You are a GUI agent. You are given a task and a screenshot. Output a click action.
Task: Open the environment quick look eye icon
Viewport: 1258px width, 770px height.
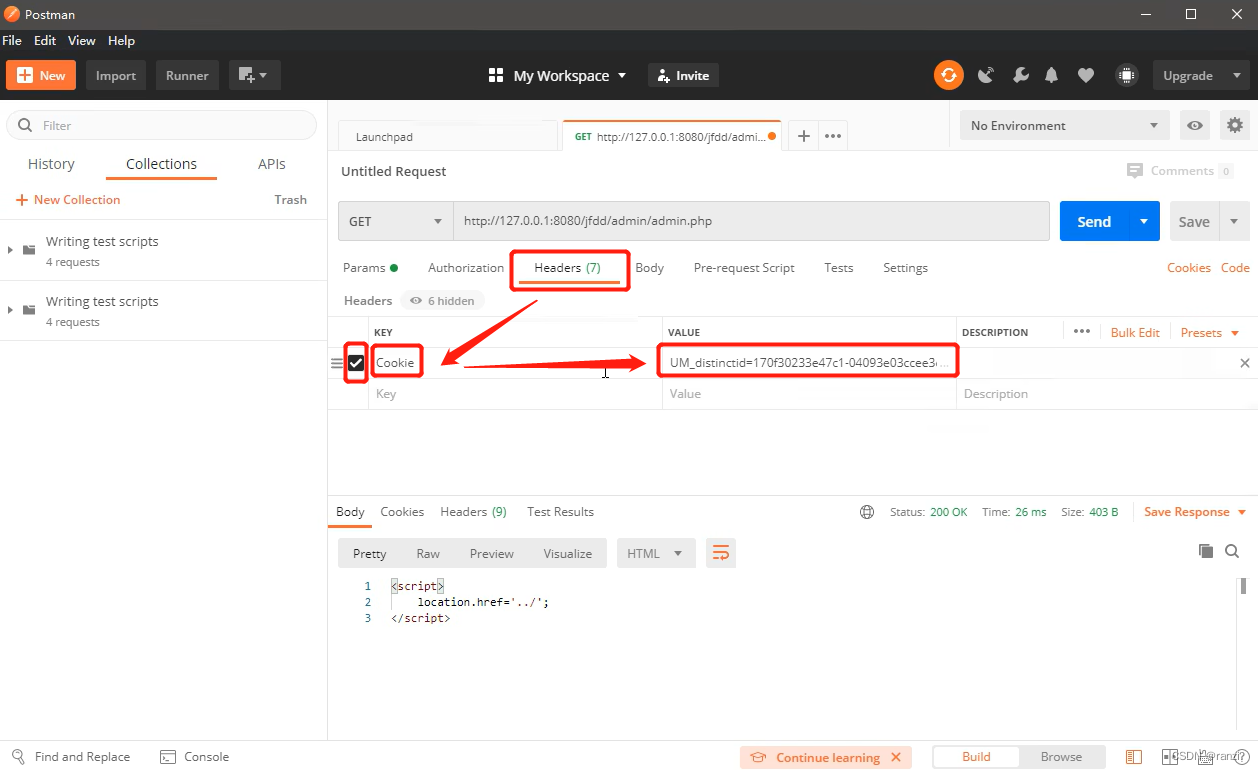point(1194,125)
